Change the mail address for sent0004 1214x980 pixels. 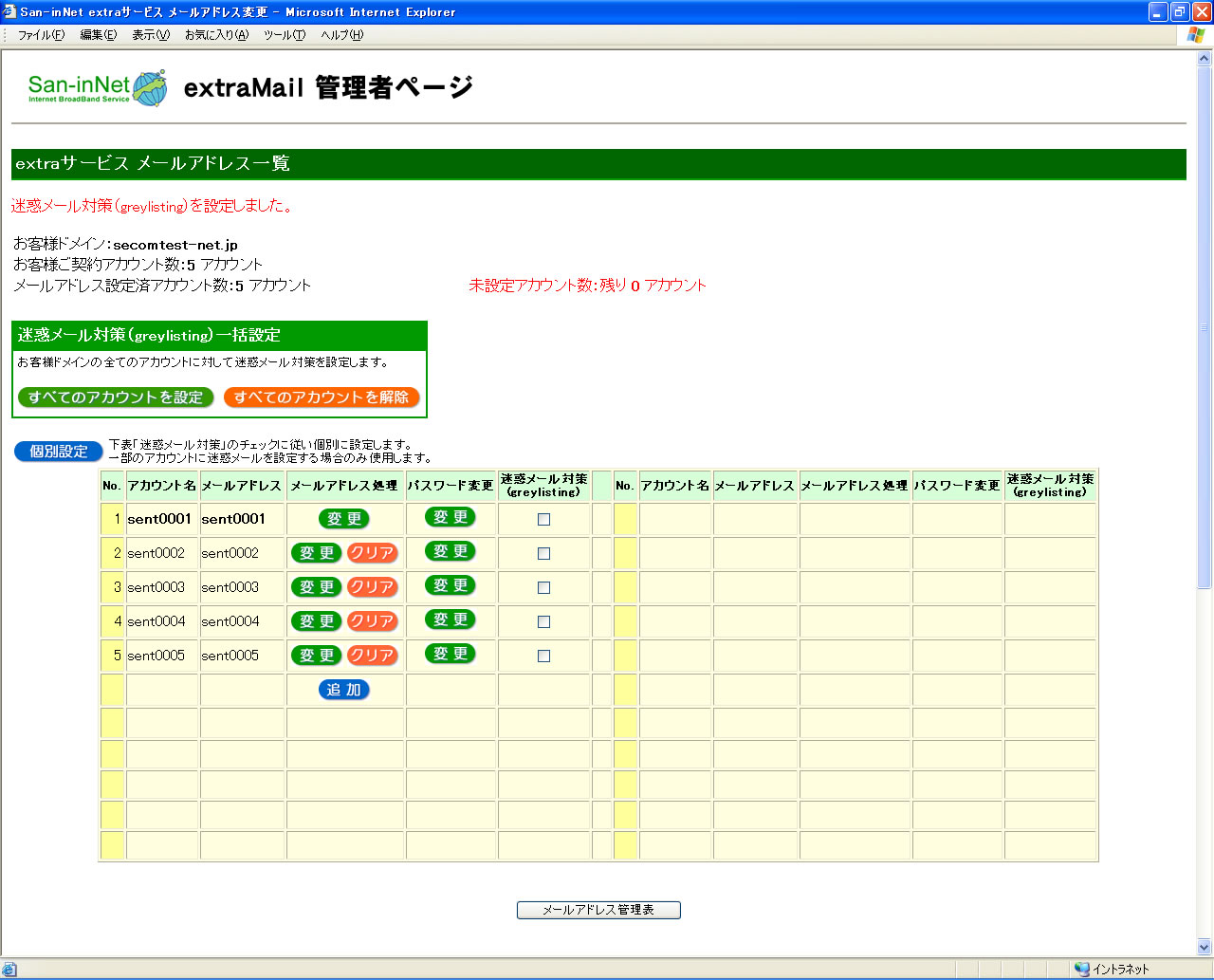(x=317, y=621)
